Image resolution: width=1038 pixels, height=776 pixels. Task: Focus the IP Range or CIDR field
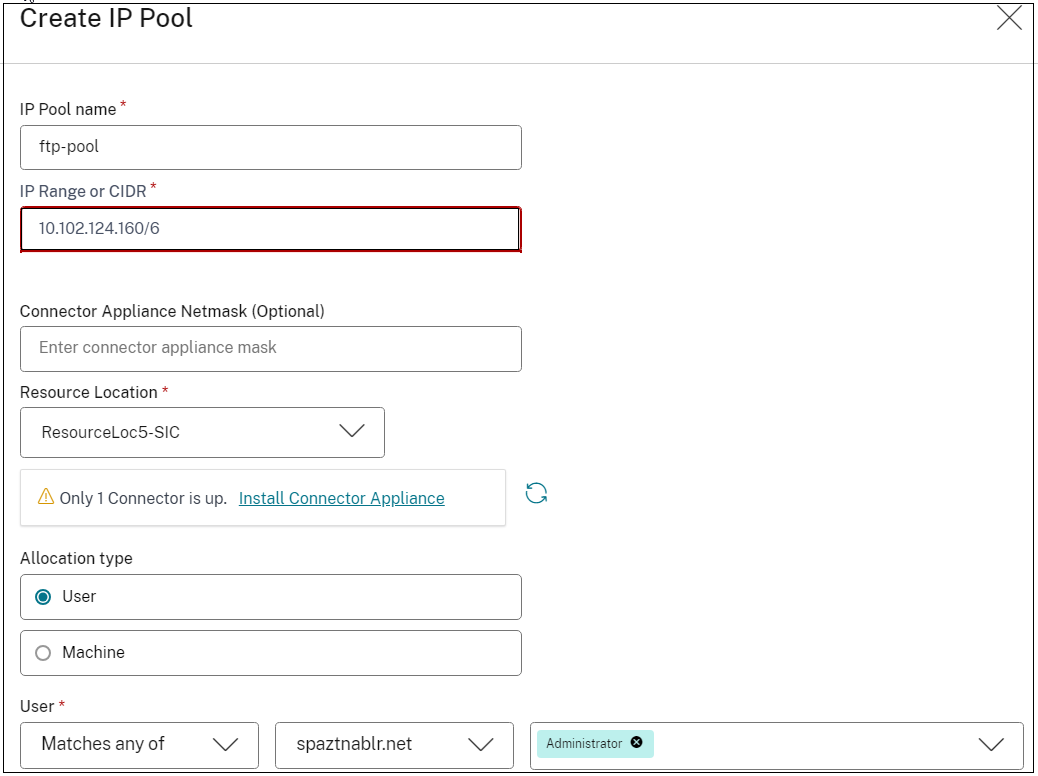(270, 229)
